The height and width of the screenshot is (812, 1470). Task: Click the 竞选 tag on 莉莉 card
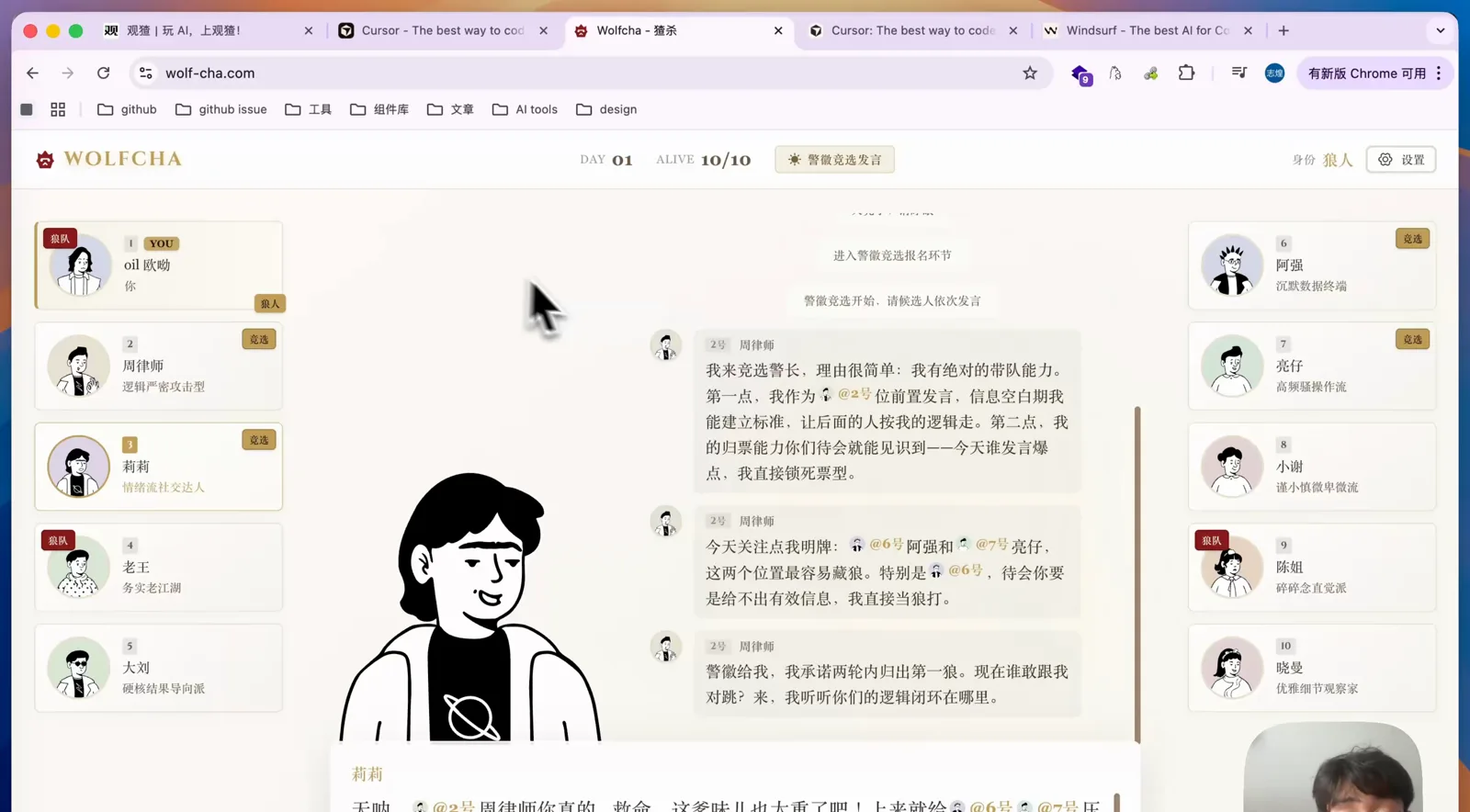[259, 441]
